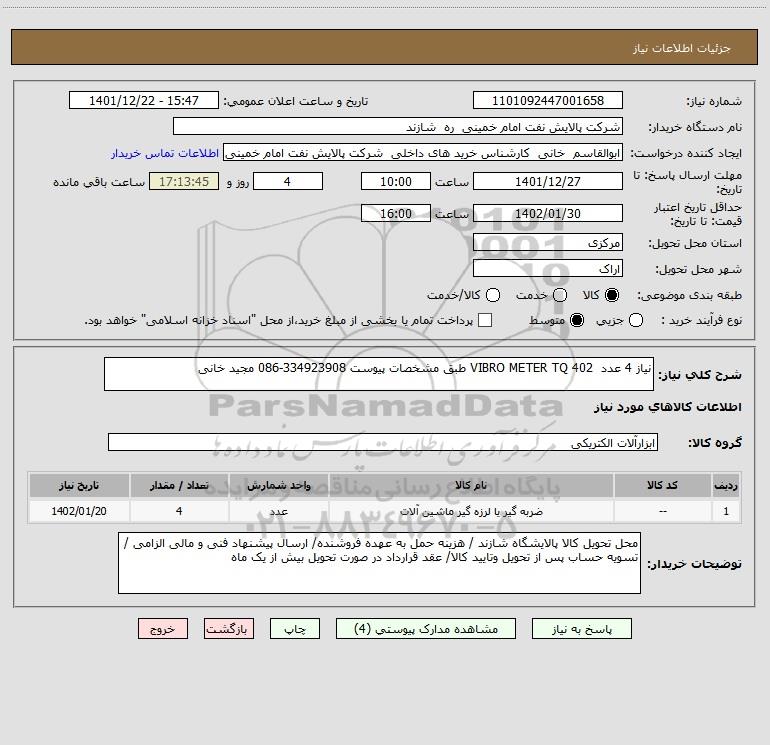The height and width of the screenshot is (745, 770).
Task: Click the goods group field ابزارآلات الکتریکی
Action: [x=383, y=442]
